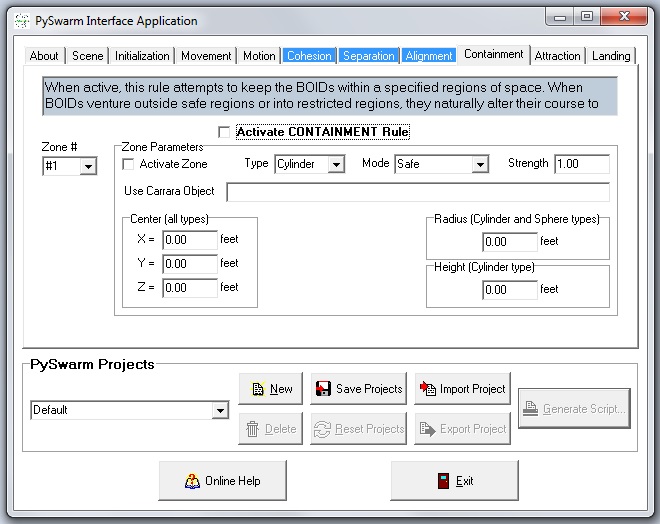Click the Save Projects floppy disk icon

coord(323,388)
